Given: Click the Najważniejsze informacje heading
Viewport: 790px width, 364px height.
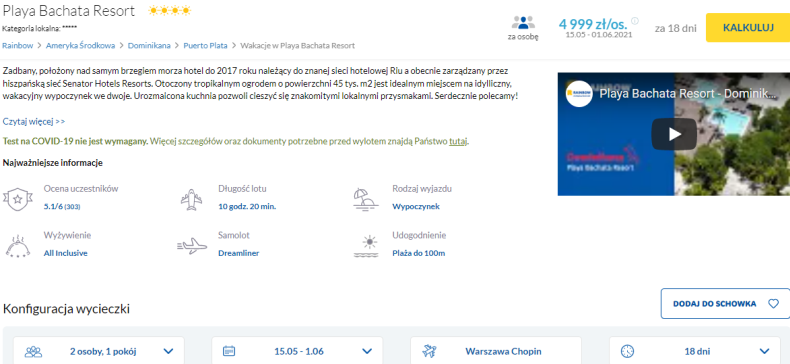Looking at the screenshot, I should [x=53, y=163].
